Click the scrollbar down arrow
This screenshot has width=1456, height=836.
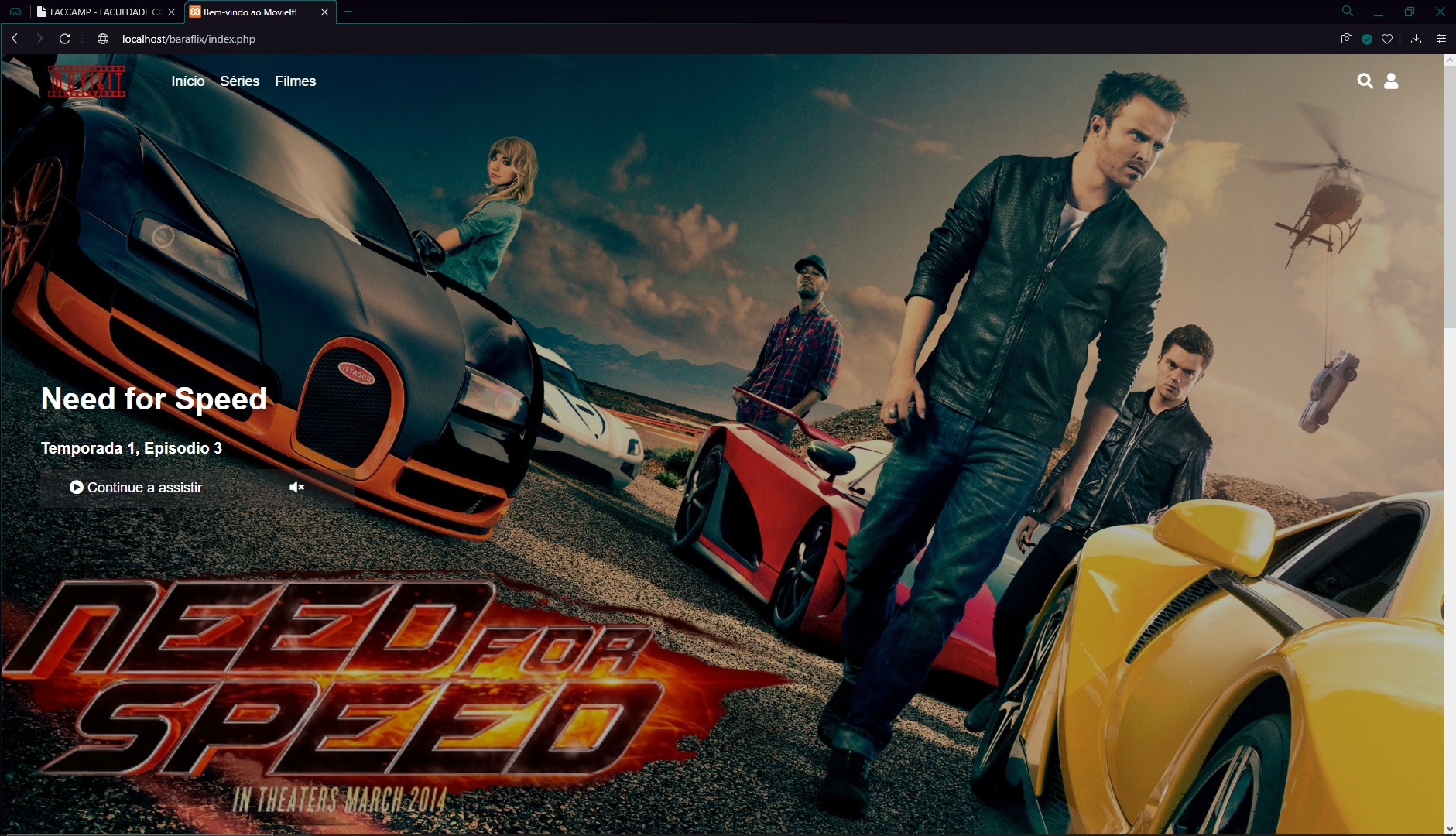coord(1450,828)
